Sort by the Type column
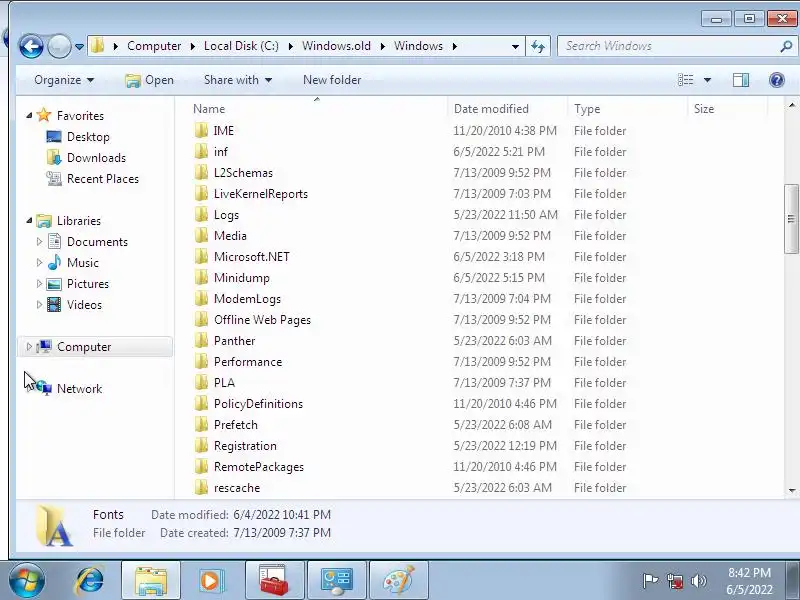This screenshot has width=800, height=600. (x=587, y=109)
